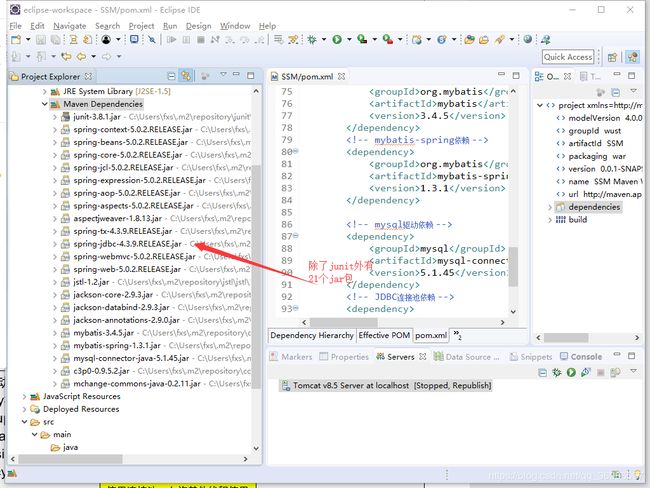The height and width of the screenshot is (488, 650).
Task: Select Tomcat v8.5 Server at localhost
Action: (x=386, y=386)
